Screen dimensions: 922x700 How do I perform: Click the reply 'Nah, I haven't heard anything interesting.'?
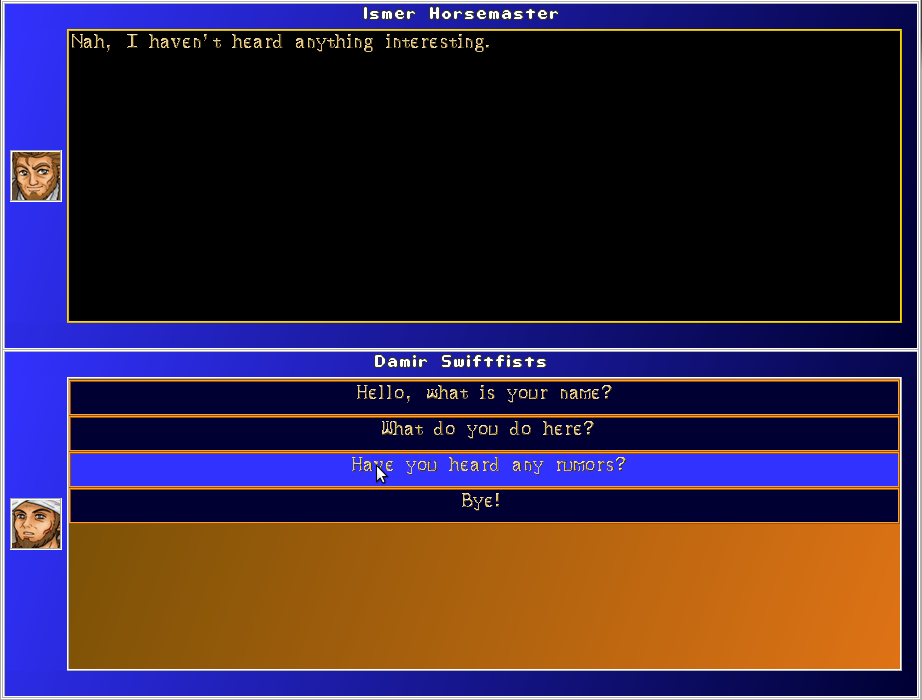pos(280,42)
